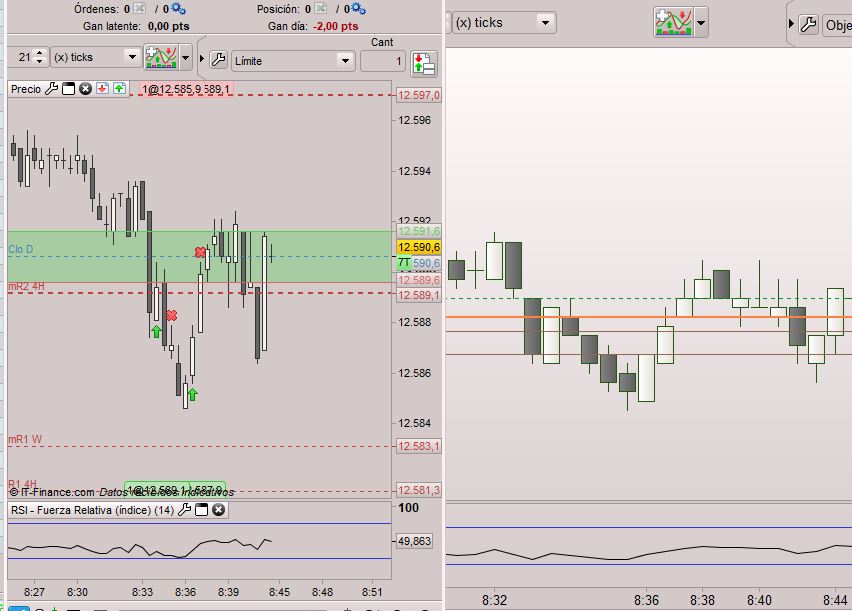Screen dimensions: 852x611
Task: Expand the black triangle before the right window wrench
Action: (x=791, y=23)
